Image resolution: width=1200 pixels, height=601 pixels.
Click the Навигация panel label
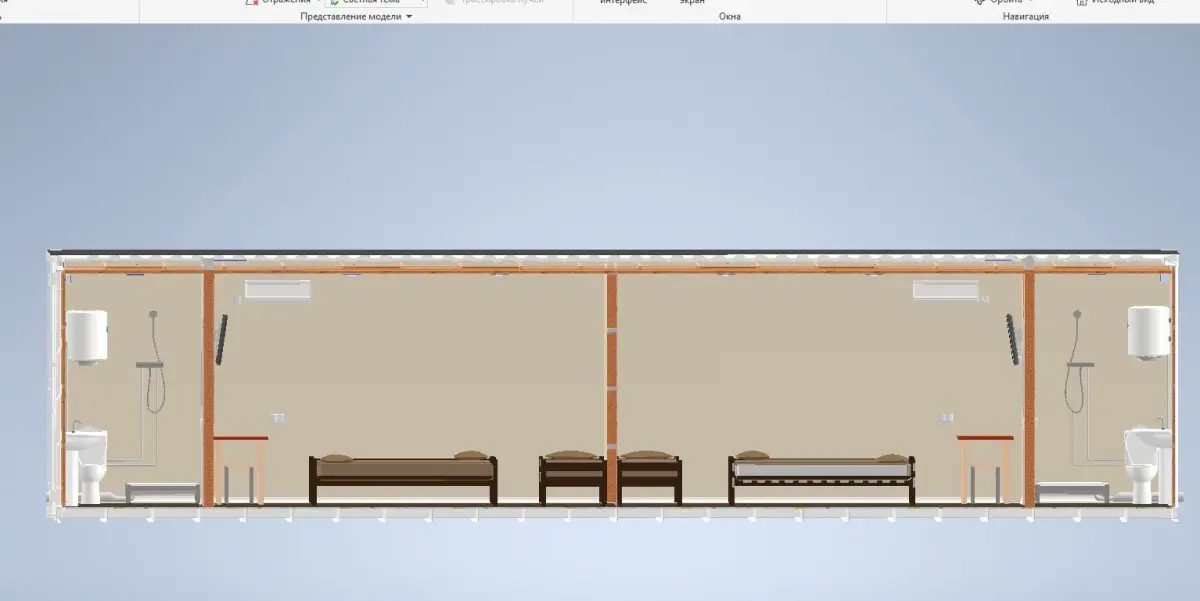tap(1026, 17)
